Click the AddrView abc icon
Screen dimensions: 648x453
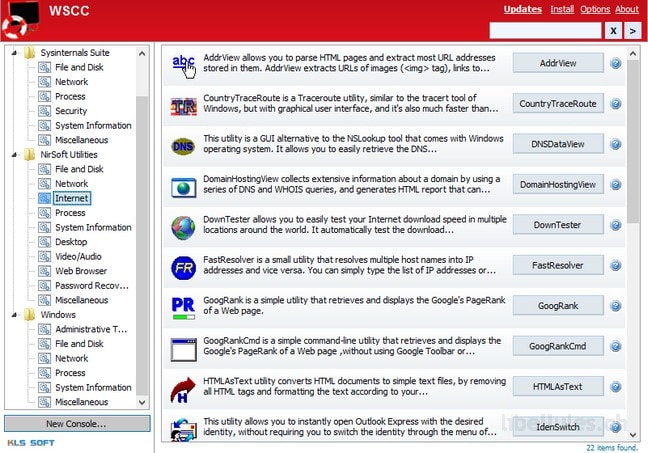184,66
